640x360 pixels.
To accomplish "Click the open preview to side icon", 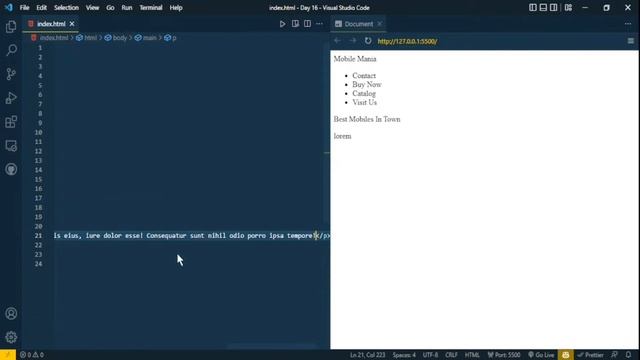I will point(295,24).
